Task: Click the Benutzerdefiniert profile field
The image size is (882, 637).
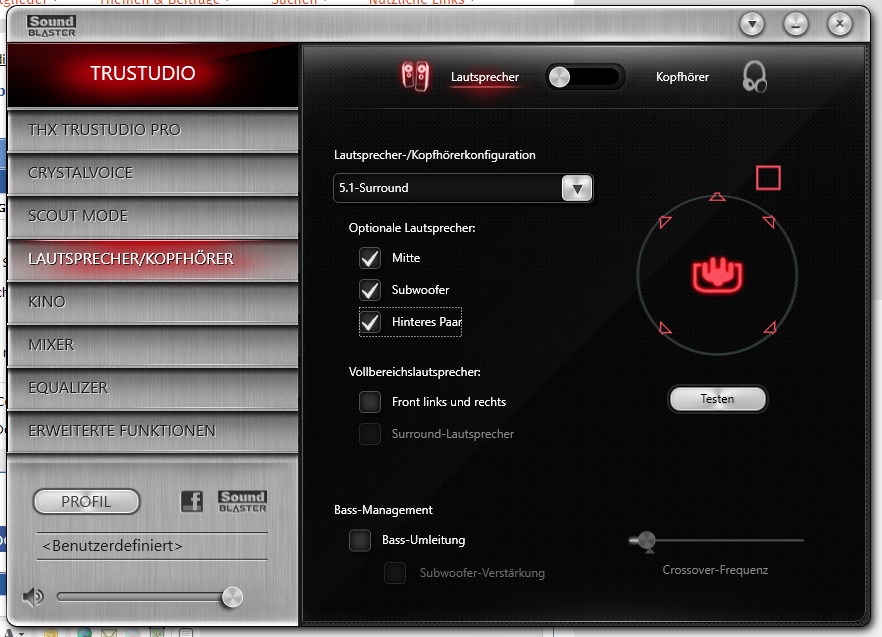Action: [152, 546]
